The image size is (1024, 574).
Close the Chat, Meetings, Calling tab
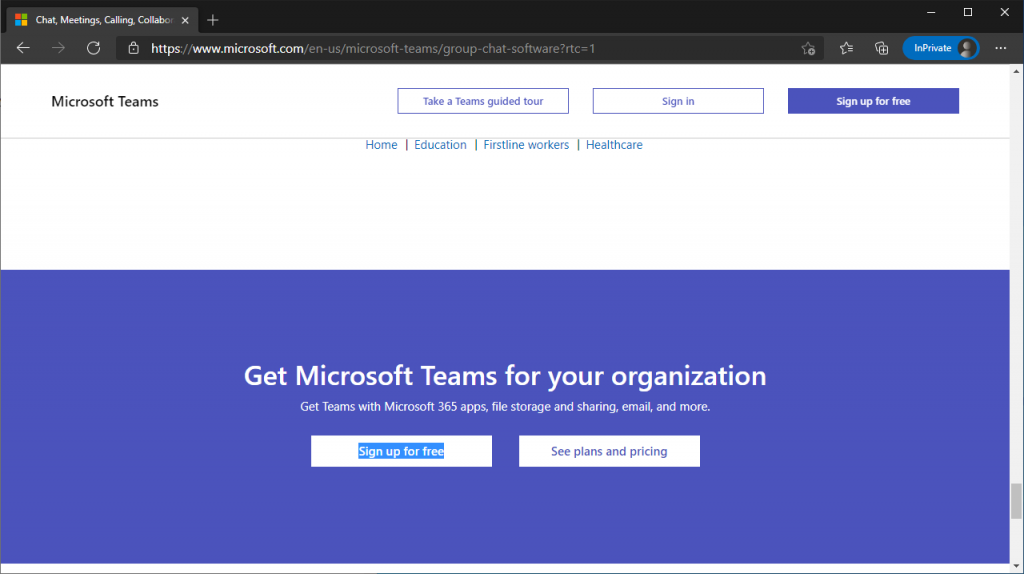click(185, 20)
